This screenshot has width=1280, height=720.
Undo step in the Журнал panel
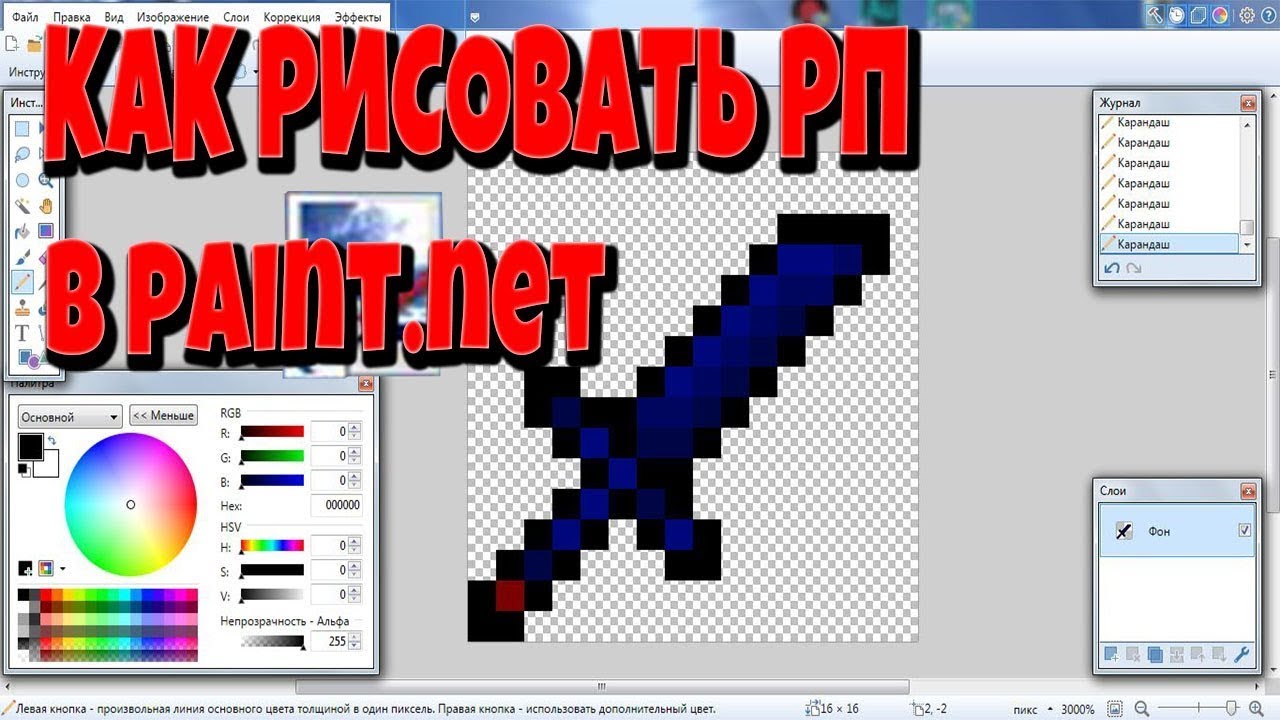click(1112, 268)
